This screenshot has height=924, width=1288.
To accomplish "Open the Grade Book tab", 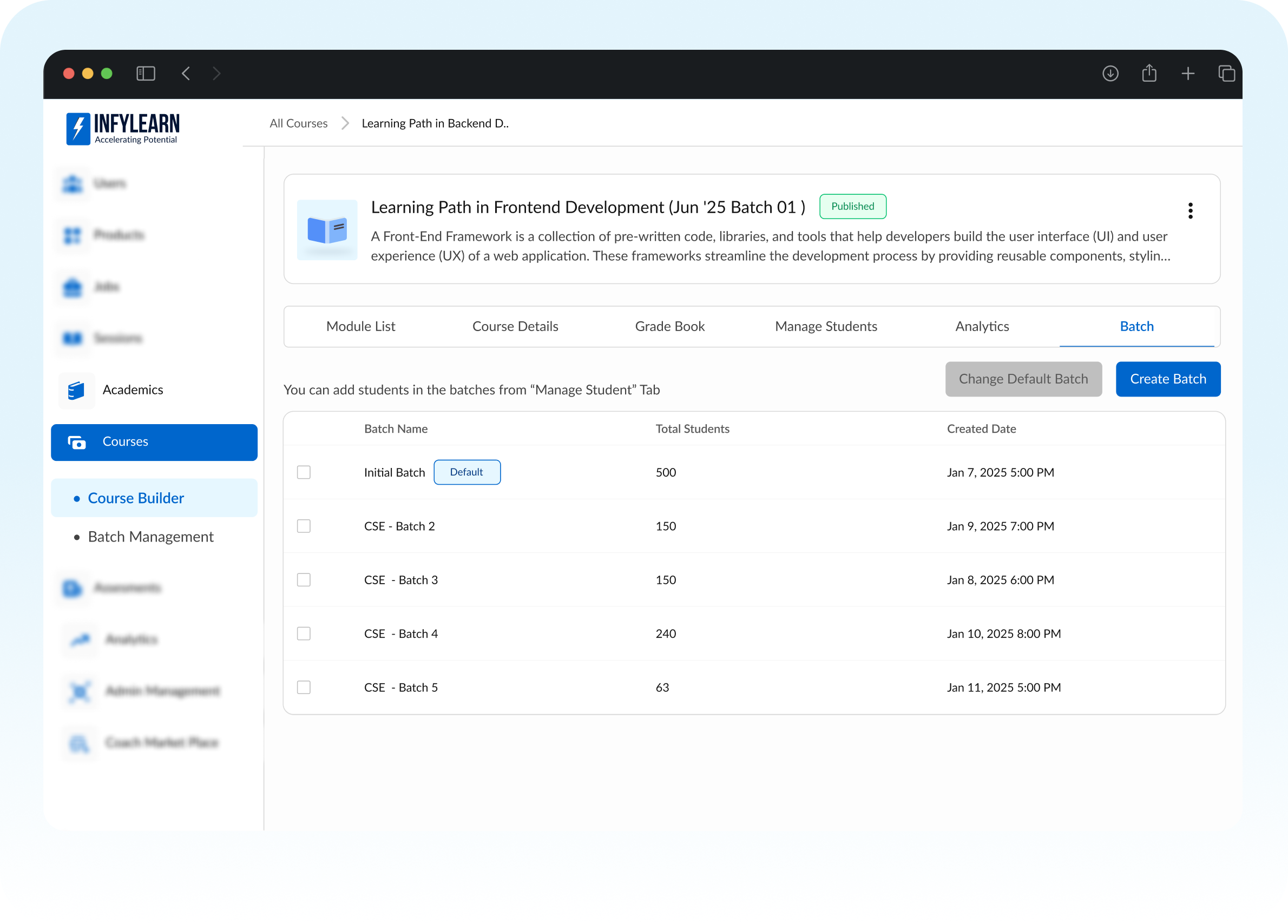I will (x=669, y=326).
